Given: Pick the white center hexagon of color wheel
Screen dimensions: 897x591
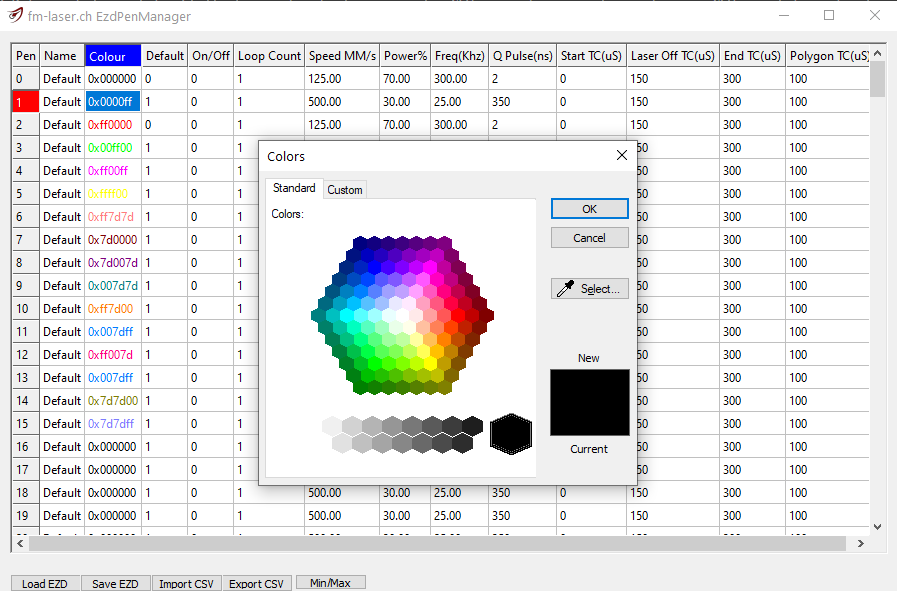Looking at the screenshot, I should (402, 315).
